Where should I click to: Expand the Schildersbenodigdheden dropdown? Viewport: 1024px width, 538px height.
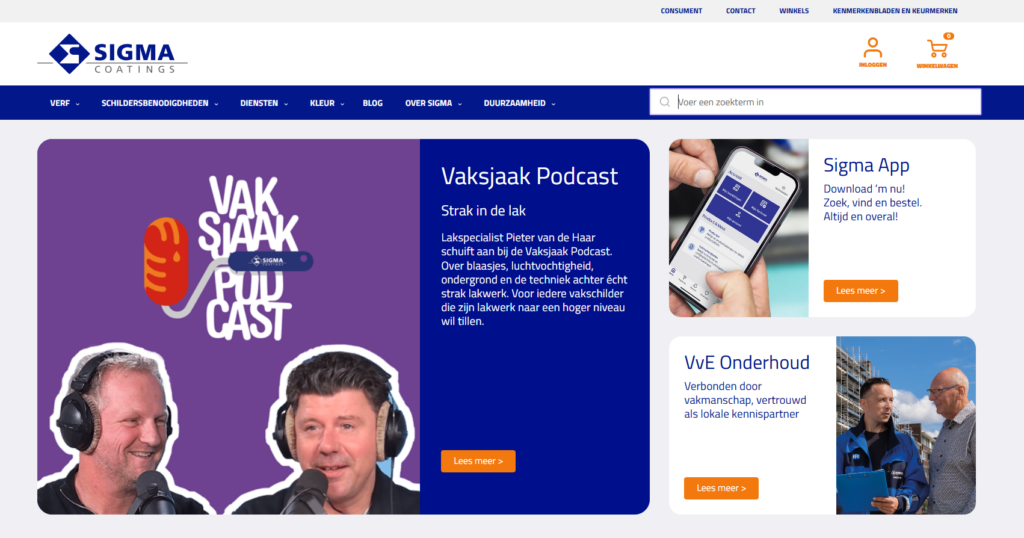point(160,103)
